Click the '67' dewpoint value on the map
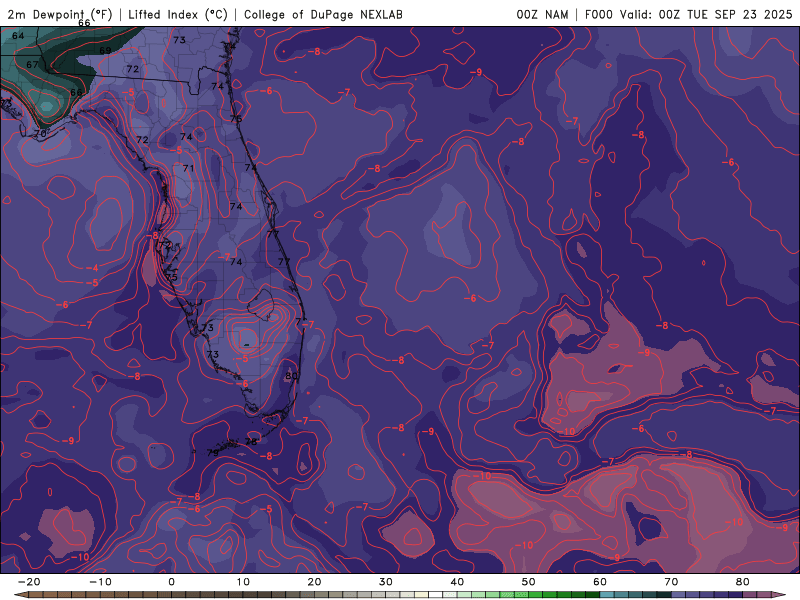 (32, 65)
